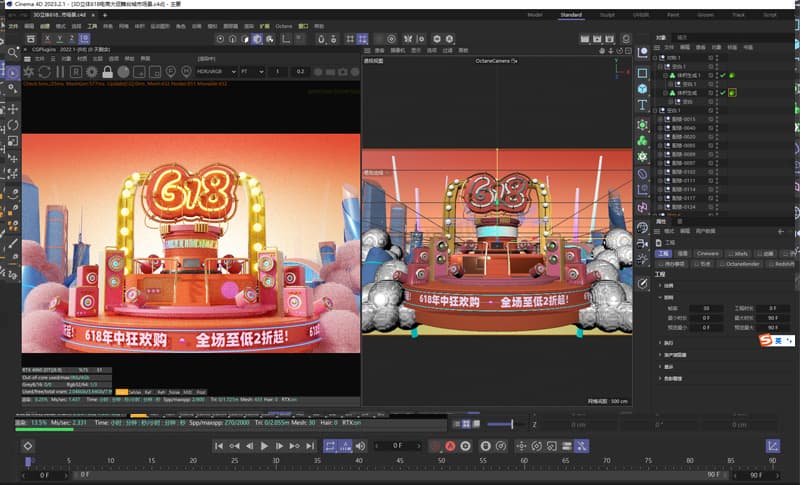
Task: Toggle the X axis lock
Action: [x=48, y=39]
